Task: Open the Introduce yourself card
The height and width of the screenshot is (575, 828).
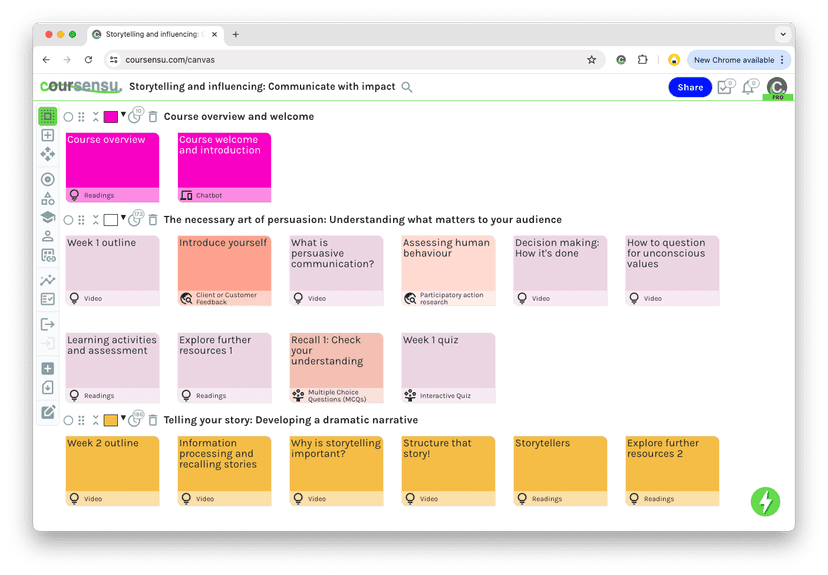Action: click(x=224, y=270)
